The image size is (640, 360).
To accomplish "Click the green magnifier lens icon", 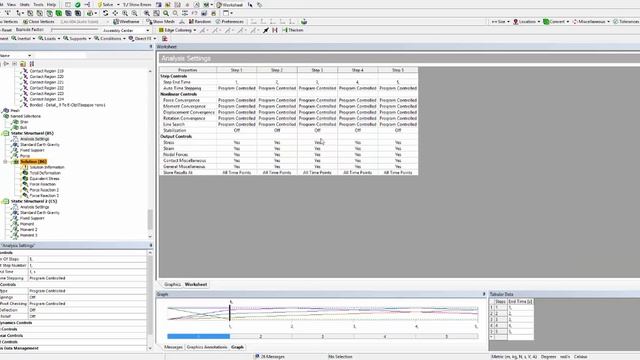I will [x=166, y=13].
